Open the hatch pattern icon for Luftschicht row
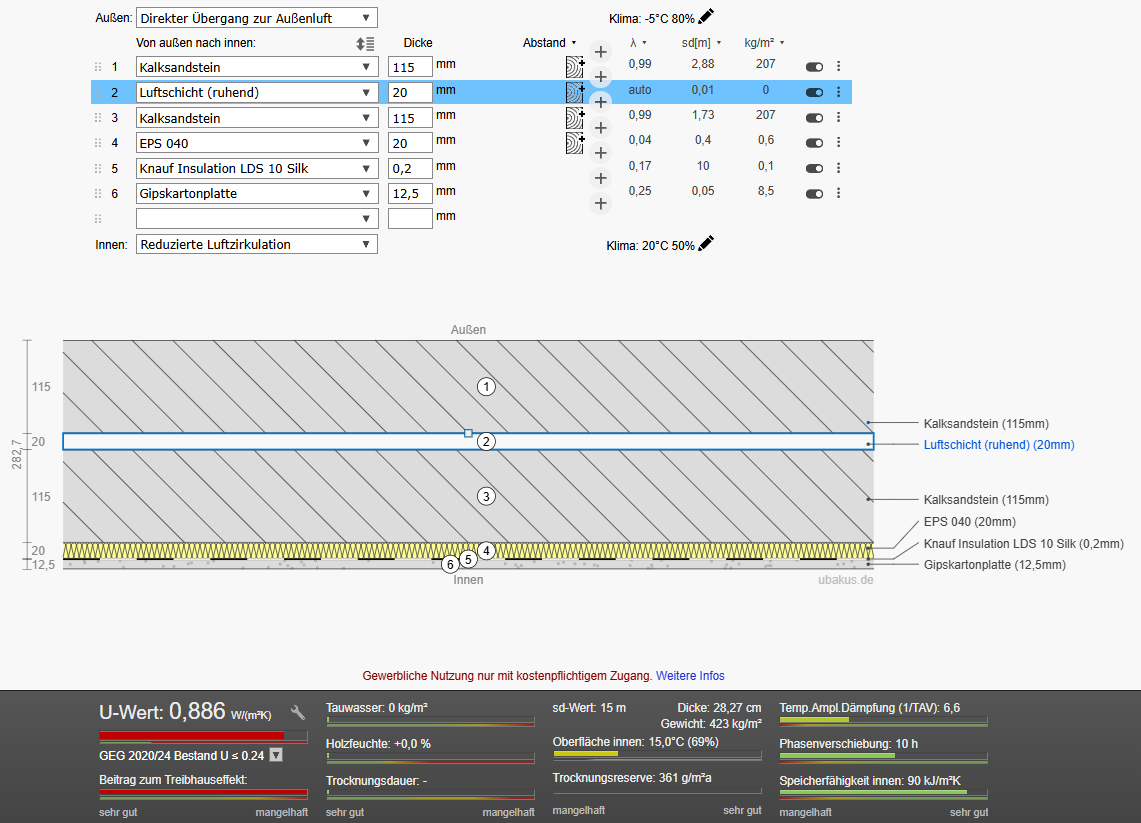Image resolution: width=1141 pixels, height=823 pixels. [x=575, y=92]
